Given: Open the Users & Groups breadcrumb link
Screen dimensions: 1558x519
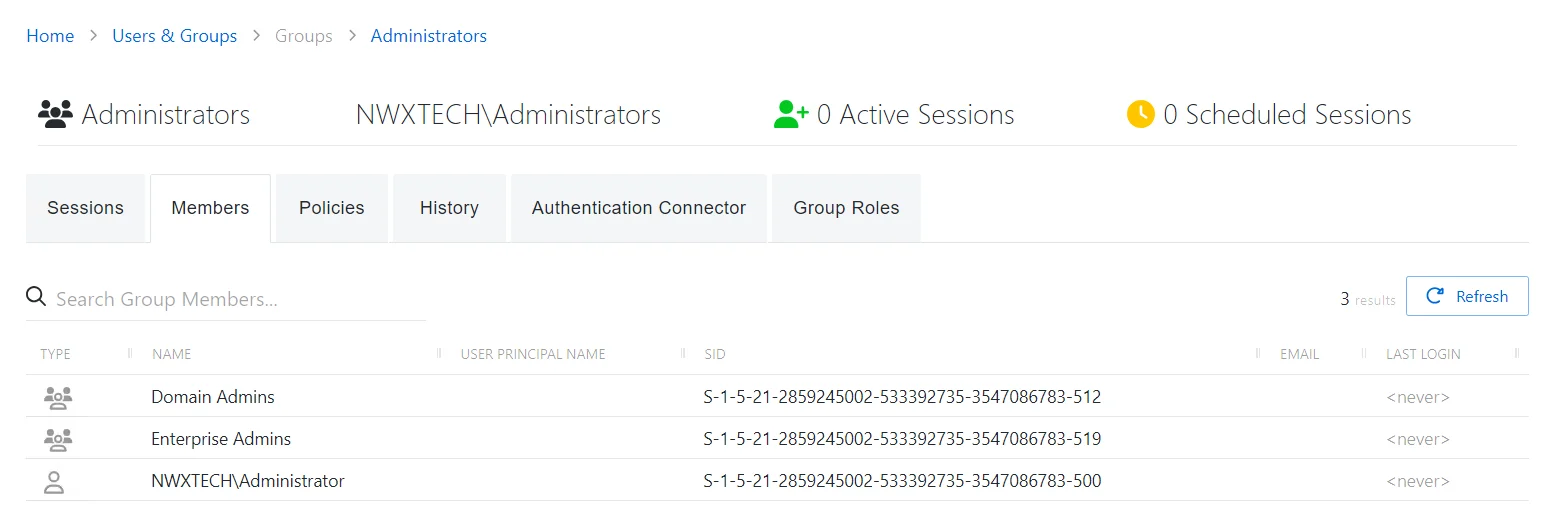Looking at the screenshot, I should click(175, 36).
